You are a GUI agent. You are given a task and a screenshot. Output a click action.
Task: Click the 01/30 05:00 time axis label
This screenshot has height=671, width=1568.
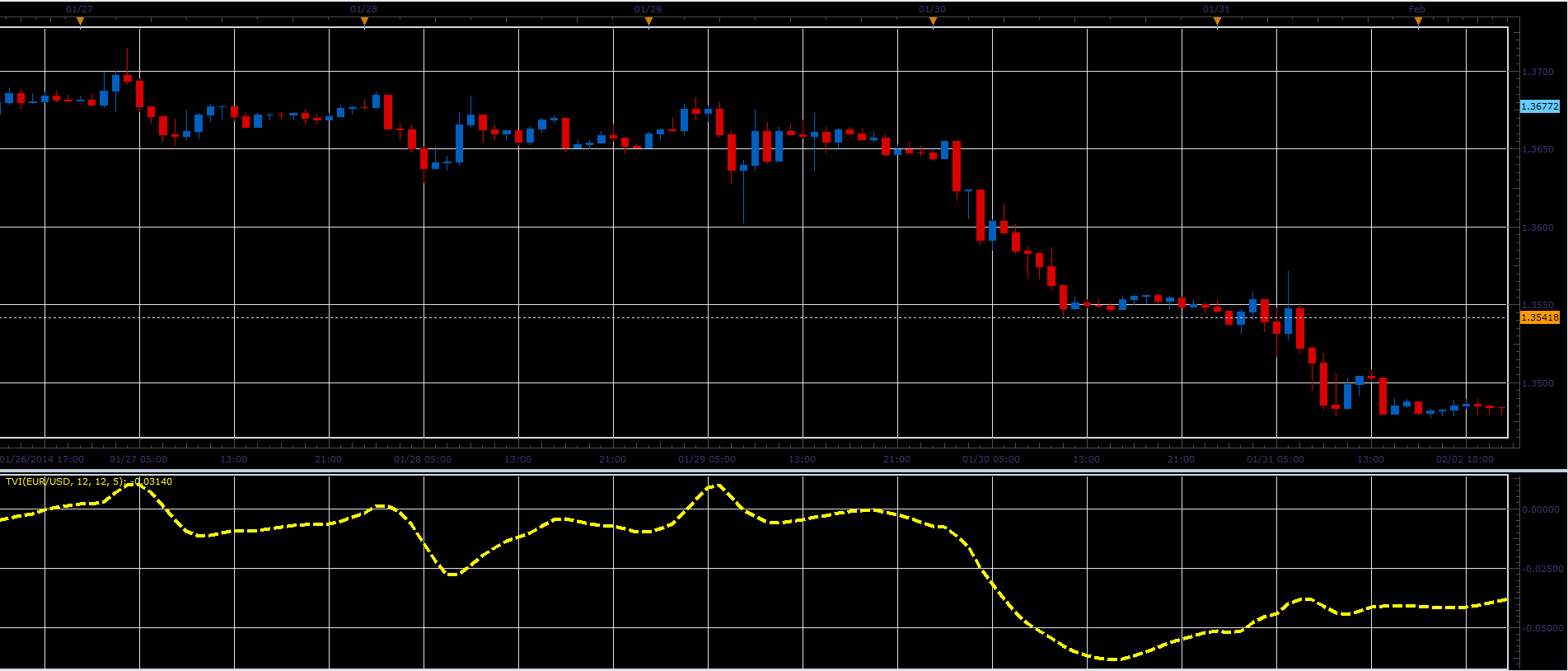[991, 459]
